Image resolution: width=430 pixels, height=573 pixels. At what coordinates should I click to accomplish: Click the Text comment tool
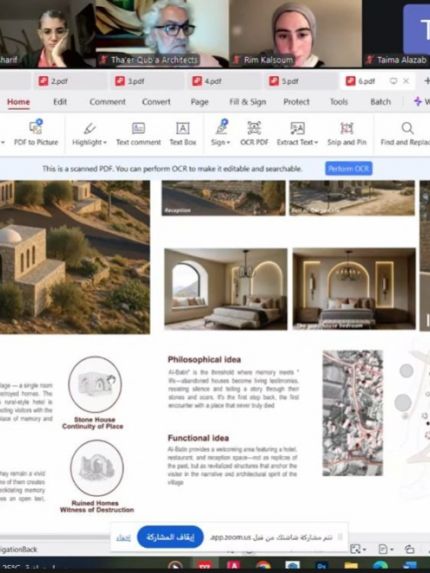[138, 134]
